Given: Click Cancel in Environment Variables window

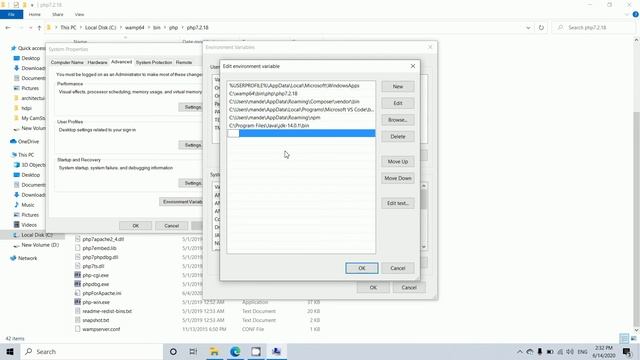Looking at the screenshot, I should [409, 288].
